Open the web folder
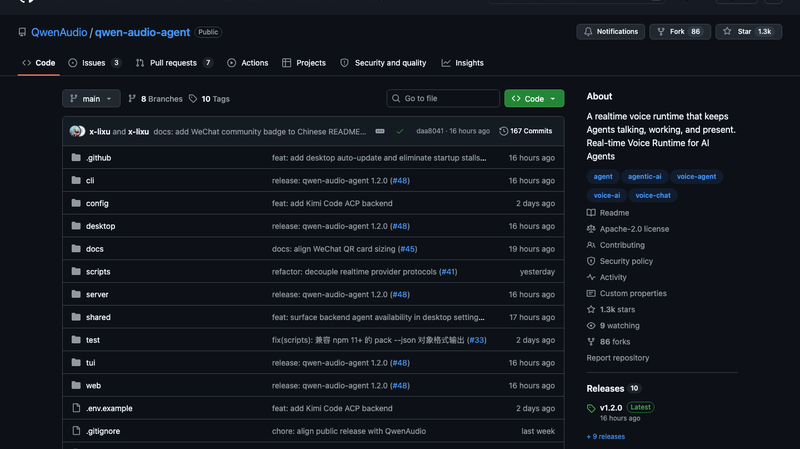The image size is (800, 449). pos(93,386)
